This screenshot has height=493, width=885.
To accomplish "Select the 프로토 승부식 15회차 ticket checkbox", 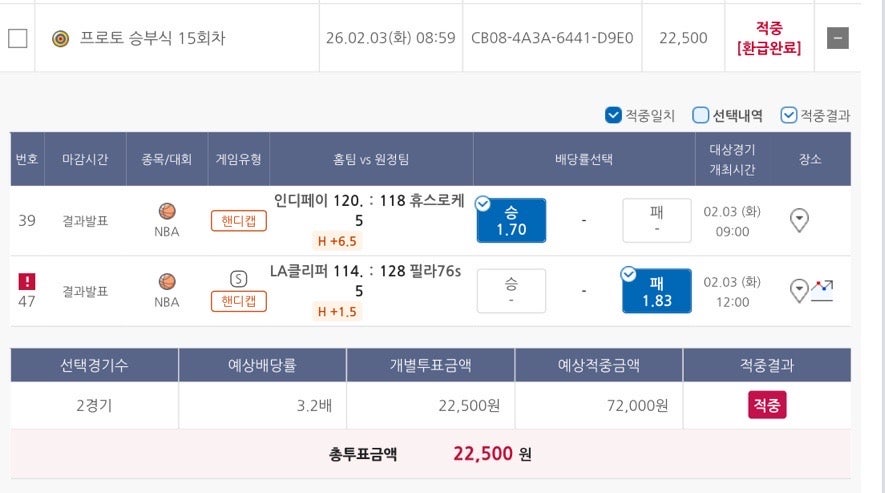I will click(x=18, y=39).
